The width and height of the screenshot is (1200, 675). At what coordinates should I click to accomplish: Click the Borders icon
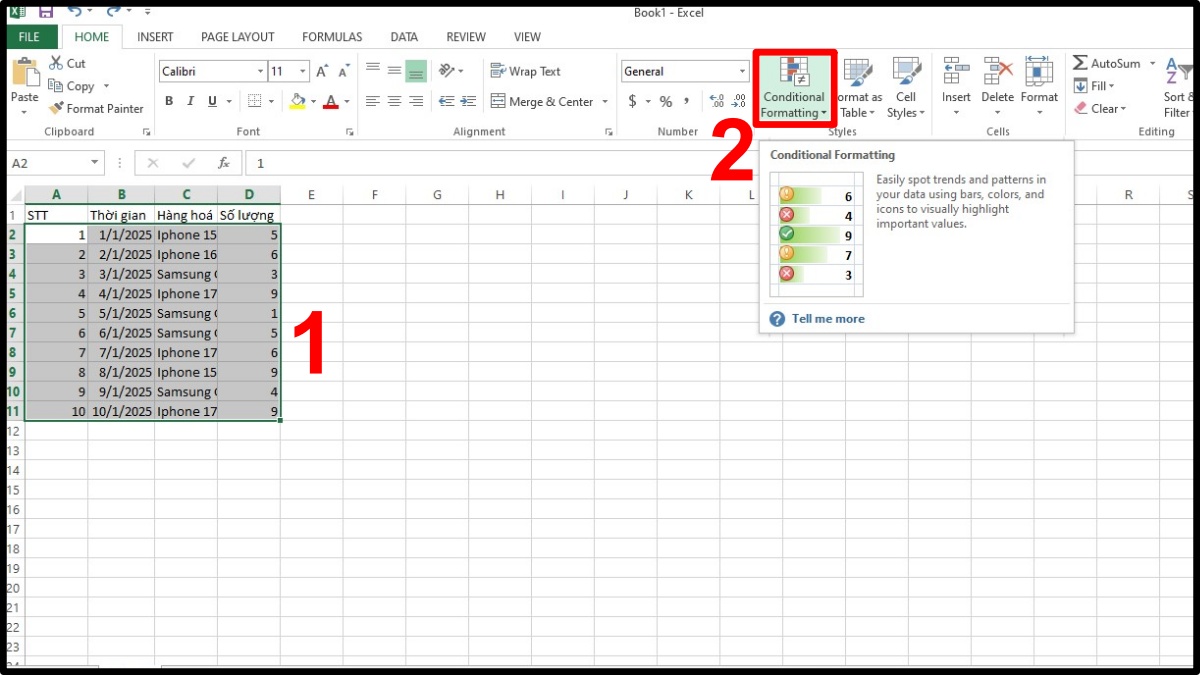click(254, 101)
